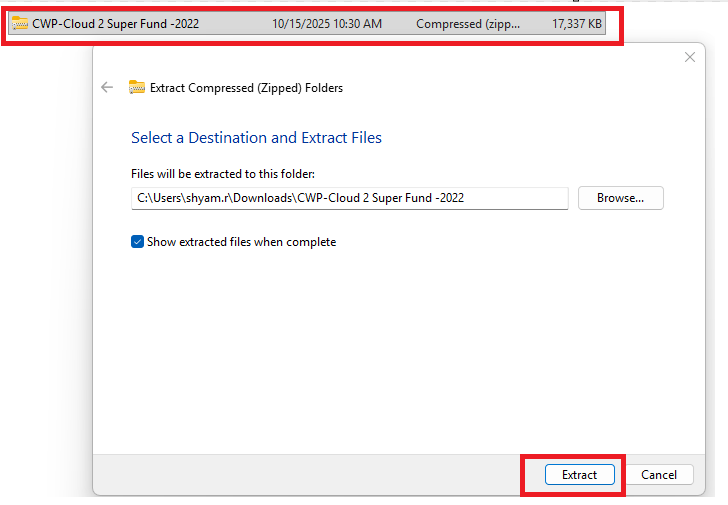
Task: Click the Select a Destination and Extract Files heading
Action: tap(256, 138)
